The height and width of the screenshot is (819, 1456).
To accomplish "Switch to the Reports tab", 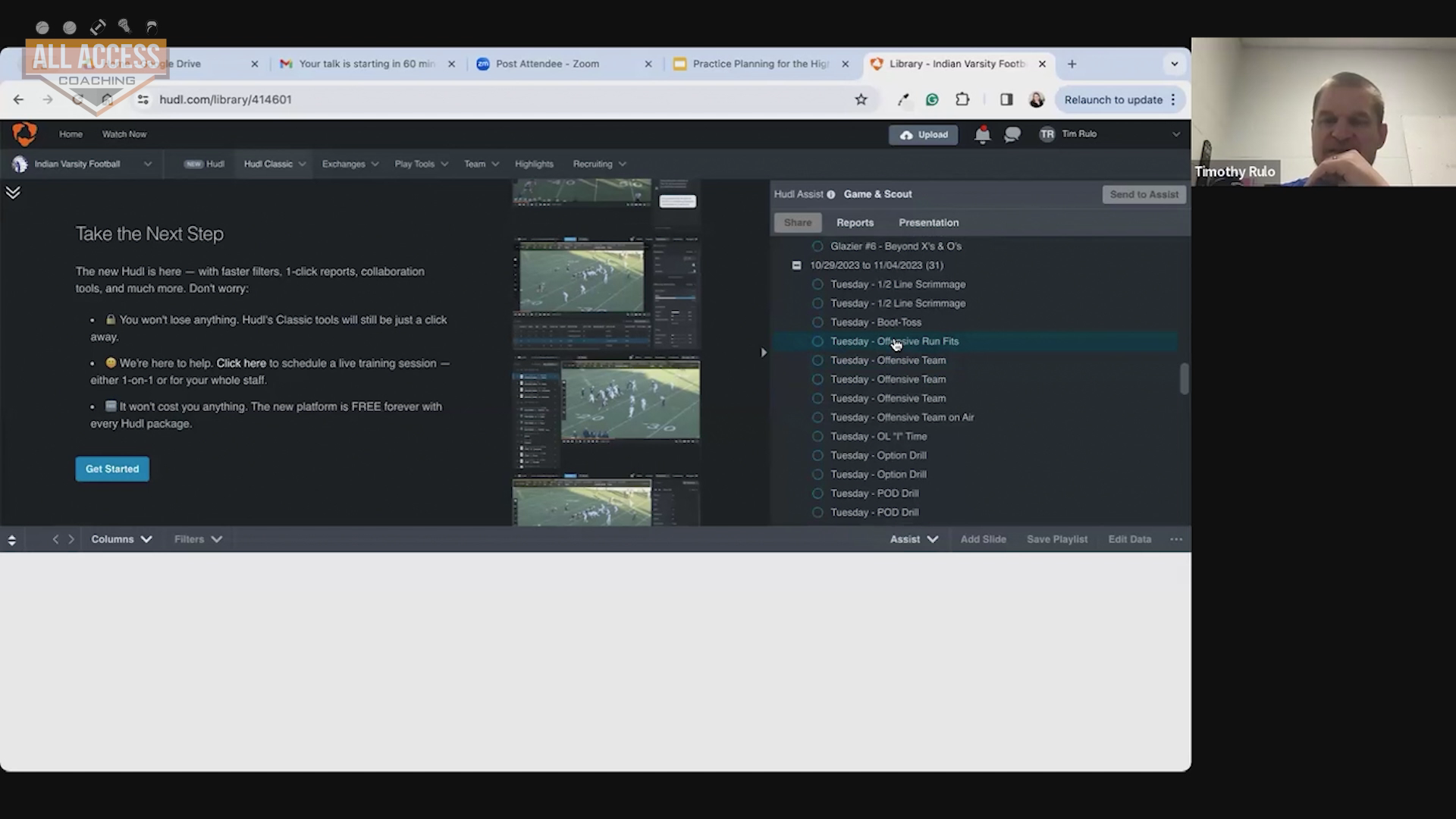I will 855,223.
